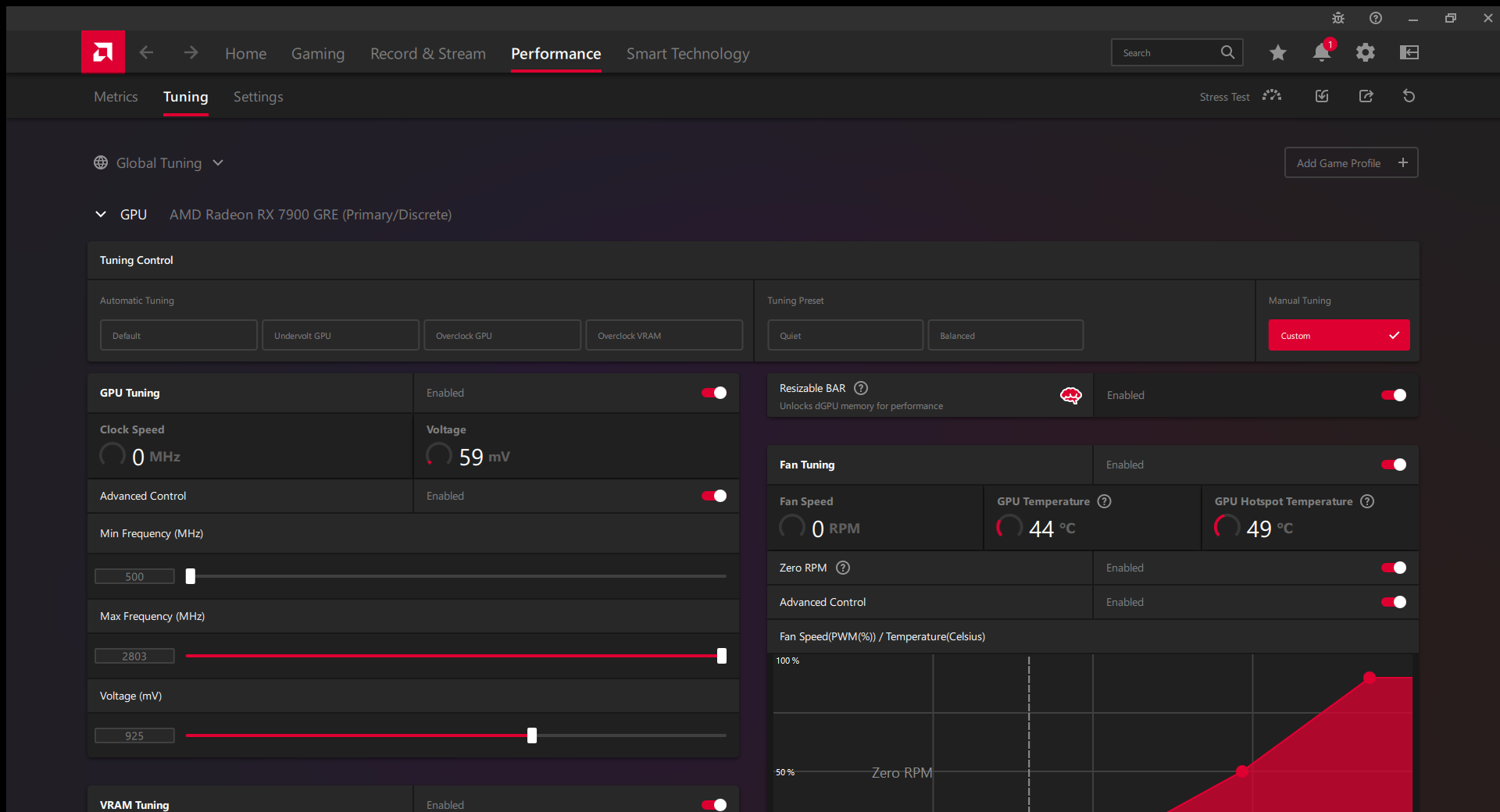Click the top fan curve point
Screen dimensions: 1500x812
(x=1370, y=678)
